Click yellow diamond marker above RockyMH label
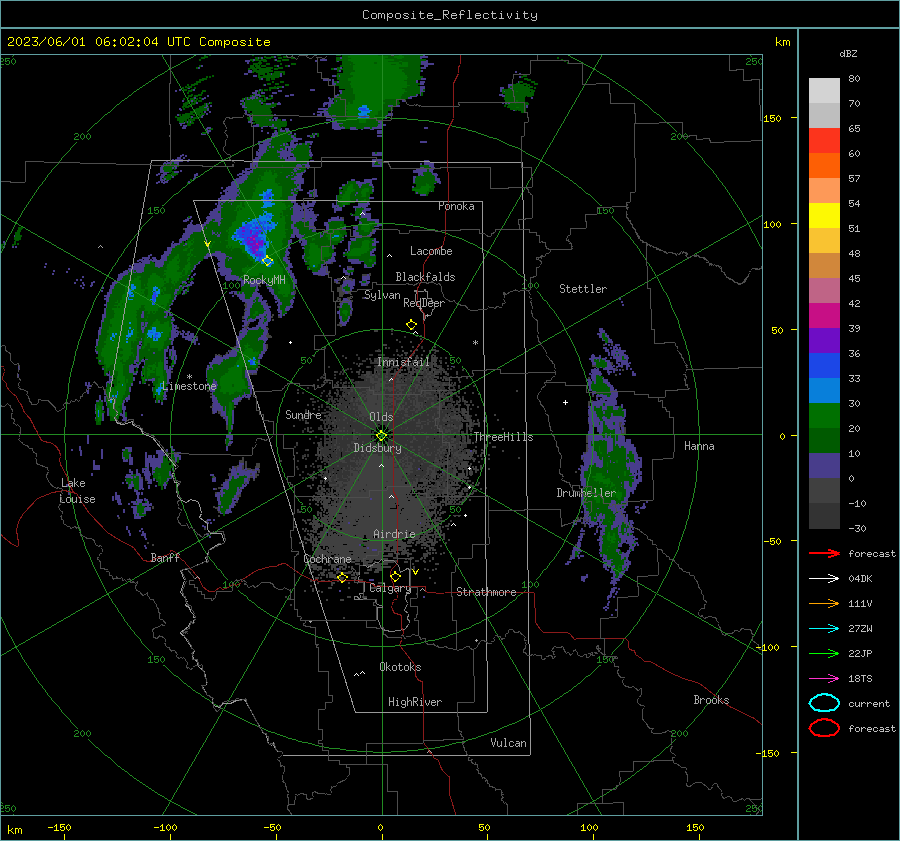The image size is (900, 841). (267, 261)
